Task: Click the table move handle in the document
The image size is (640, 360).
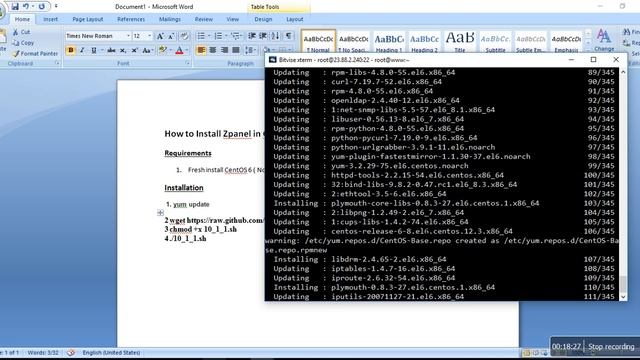Action: [x=160, y=213]
